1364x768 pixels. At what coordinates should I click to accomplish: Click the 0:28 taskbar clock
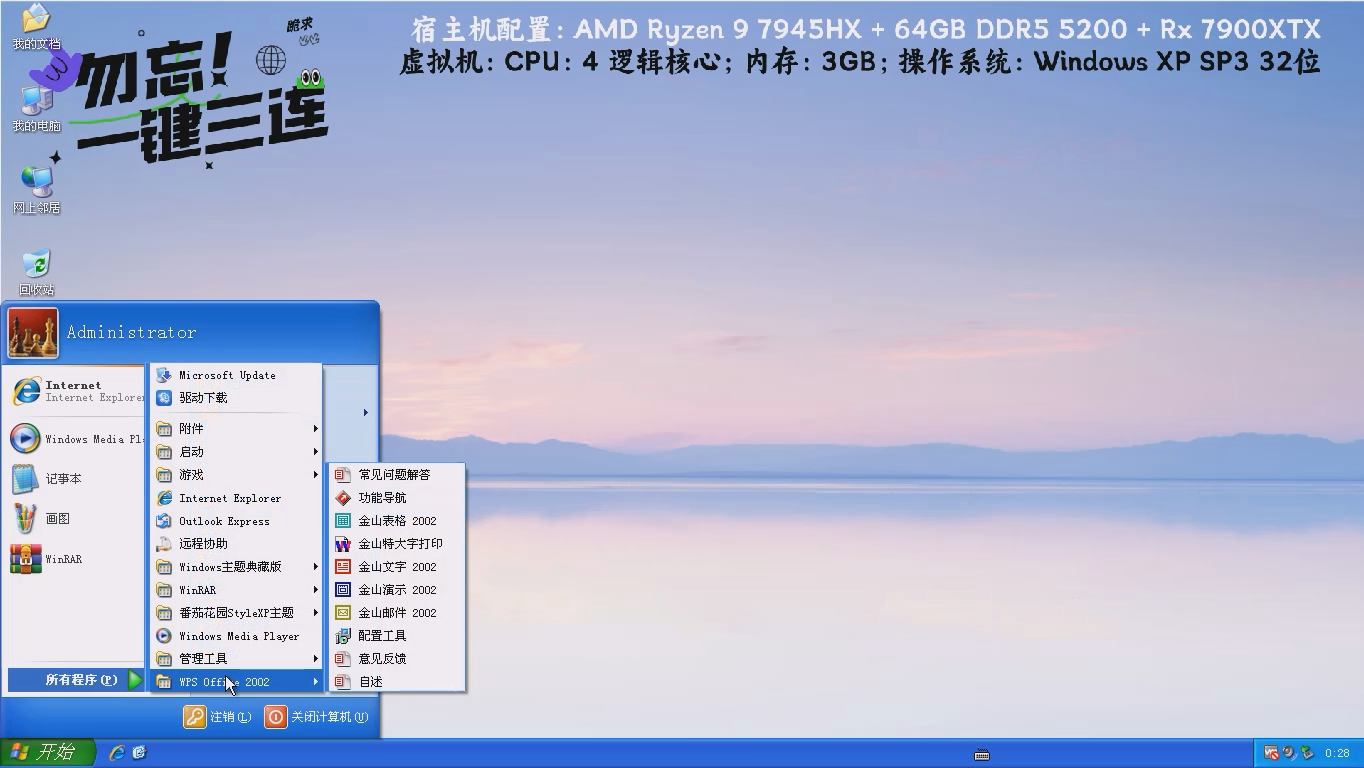coord(1337,753)
